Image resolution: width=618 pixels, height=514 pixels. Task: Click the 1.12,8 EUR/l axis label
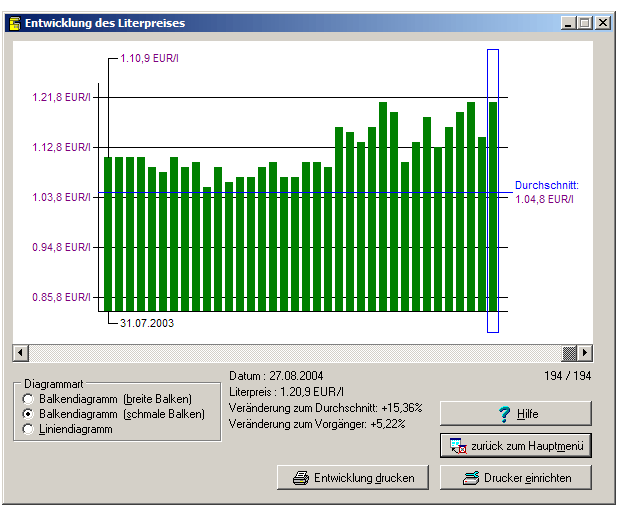(x=61, y=147)
